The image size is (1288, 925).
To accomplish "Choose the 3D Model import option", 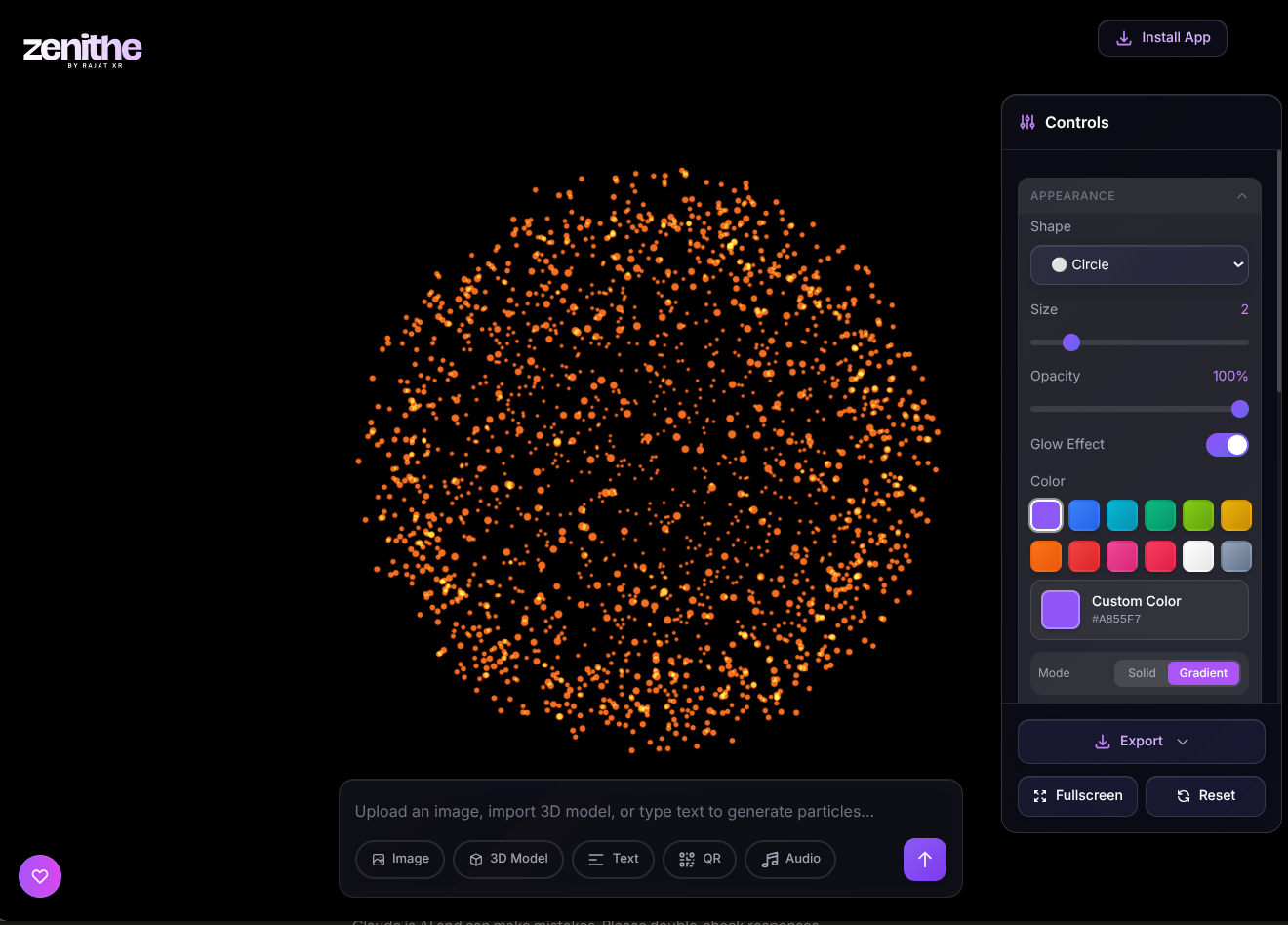I will [x=508, y=859].
